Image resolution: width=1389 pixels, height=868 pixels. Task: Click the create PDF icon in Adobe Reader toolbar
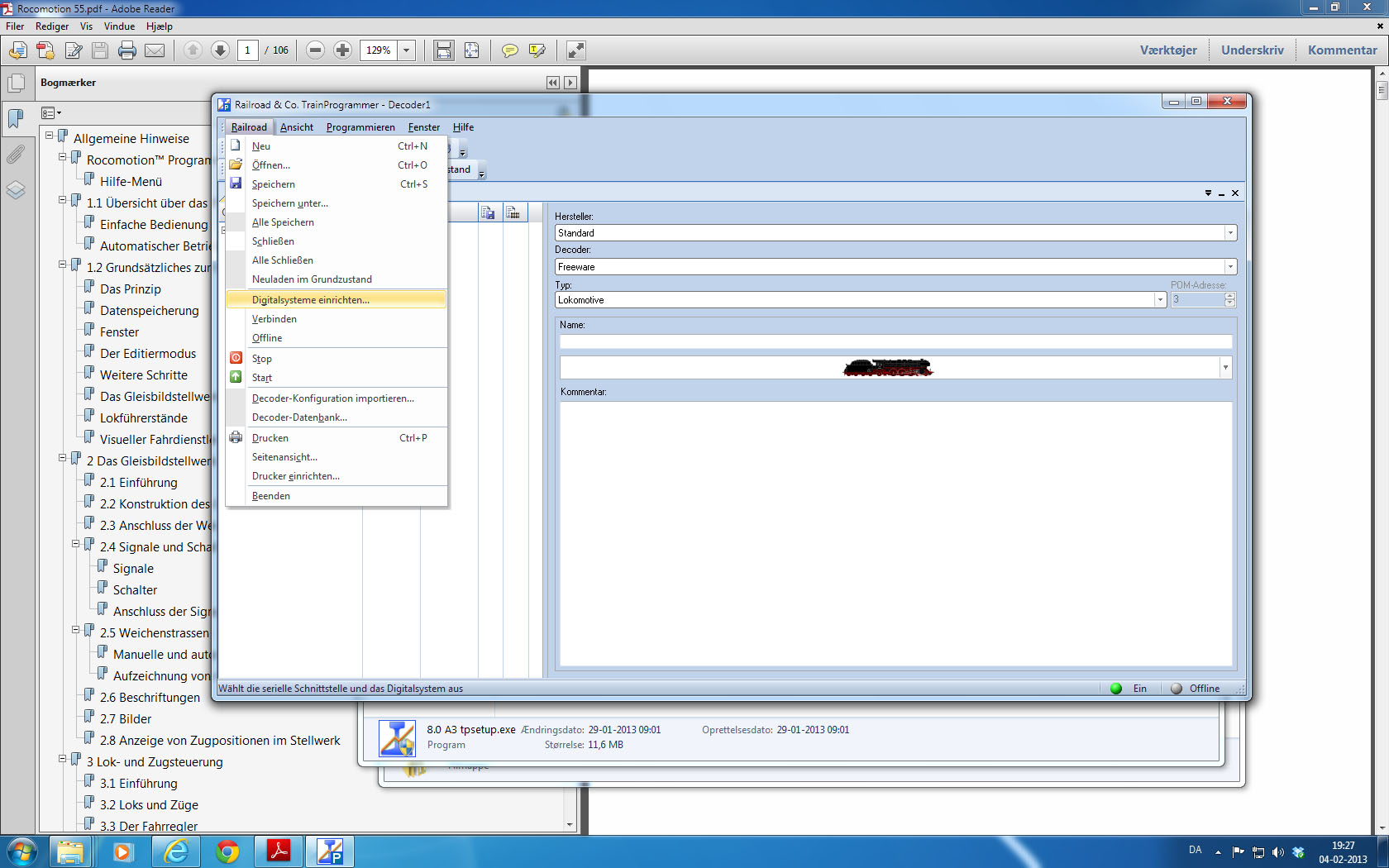tap(45, 50)
